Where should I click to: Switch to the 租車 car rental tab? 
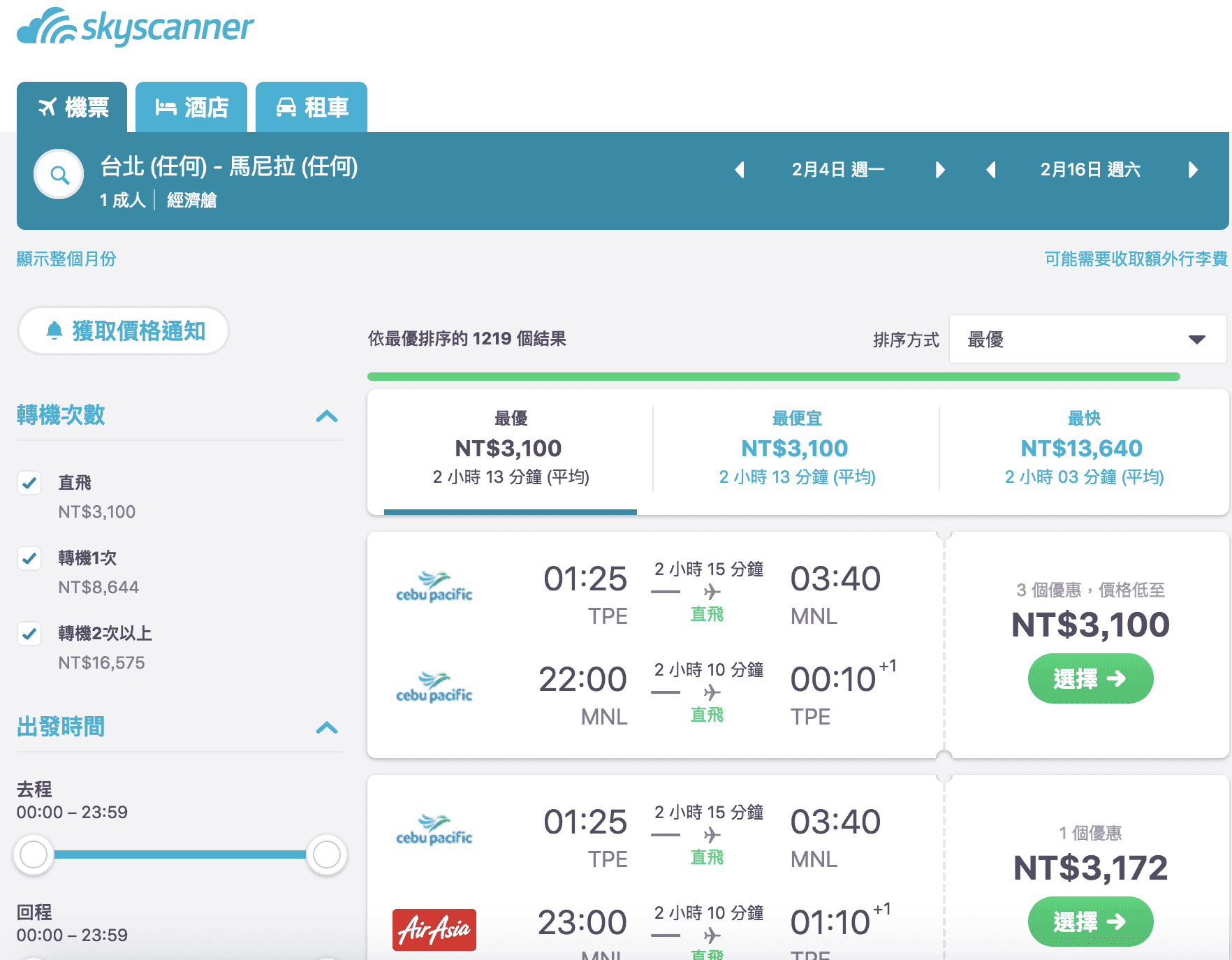(311, 107)
